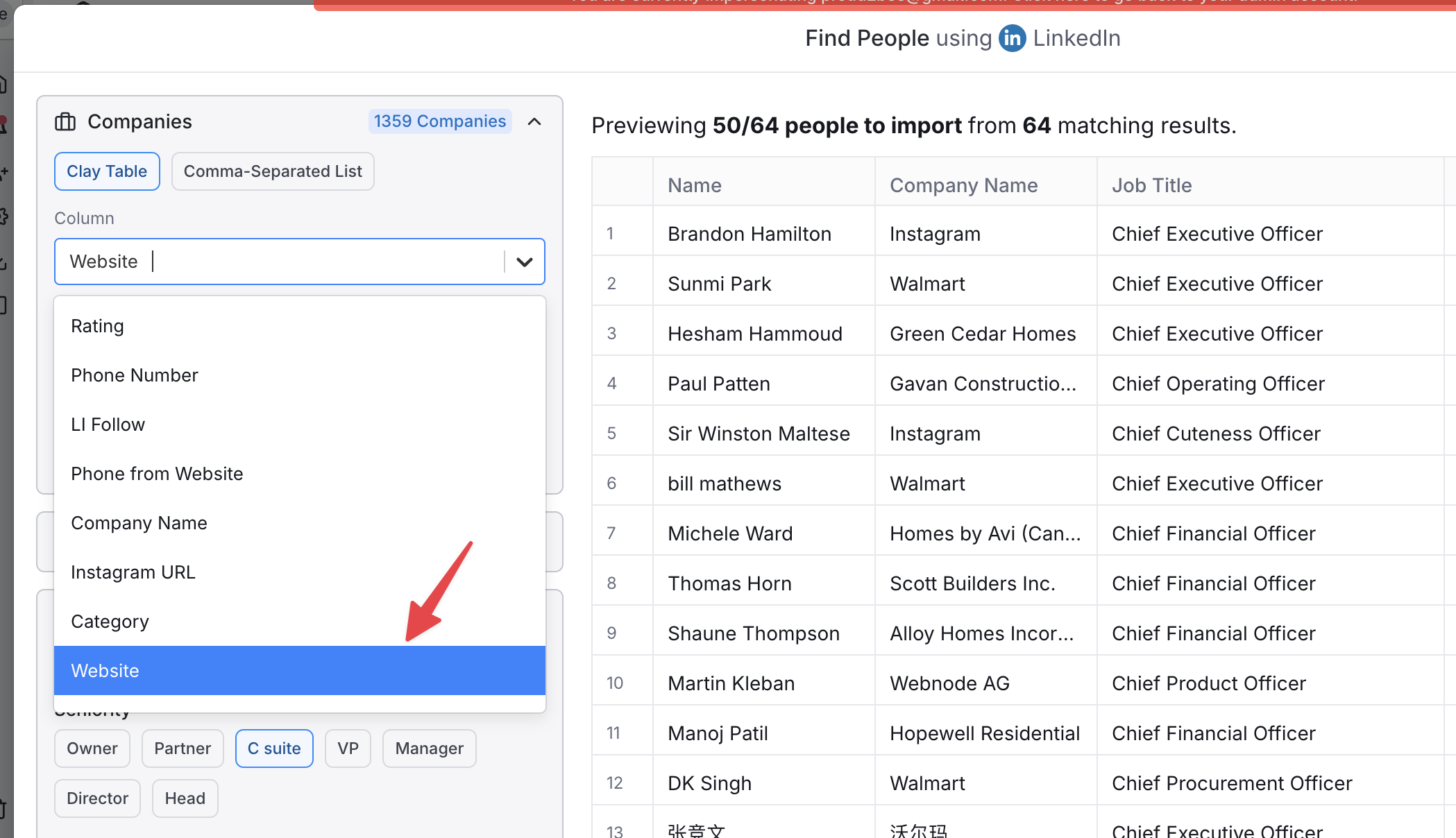
Task: Pick LI Follow column option
Action: pyautogui.click(x=108, y=425)
